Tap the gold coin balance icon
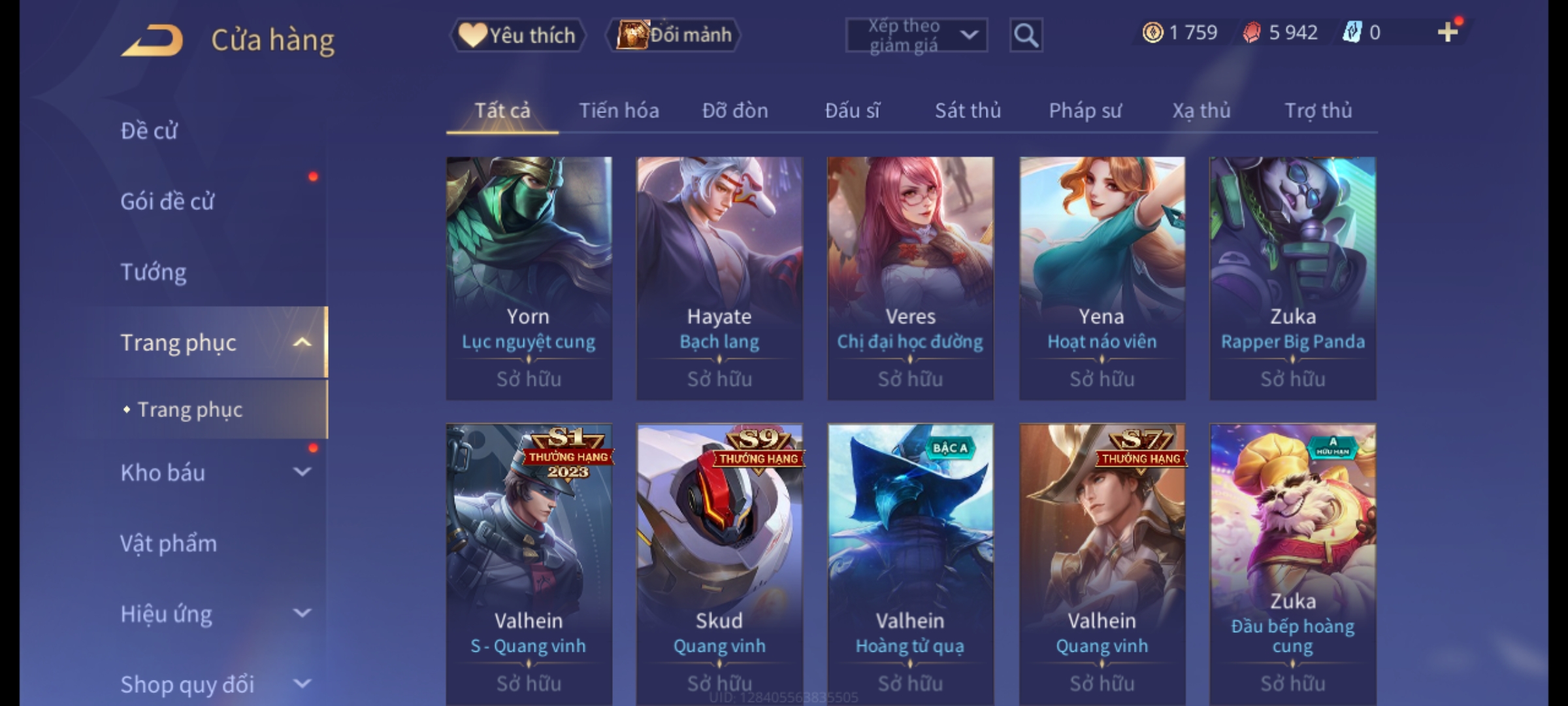1568x706 pixels. coord(1152,33)
